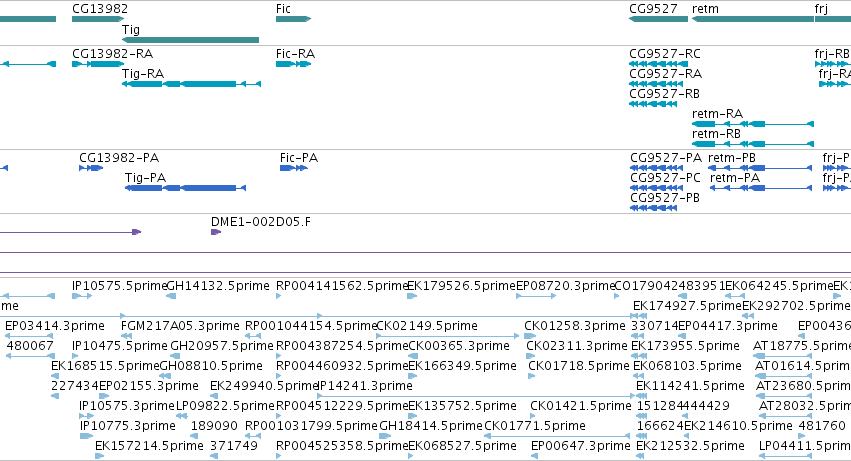Click EST CK02149.5prime label
The height and width of the screenshot is (461, 851).
tap(427, 326)
